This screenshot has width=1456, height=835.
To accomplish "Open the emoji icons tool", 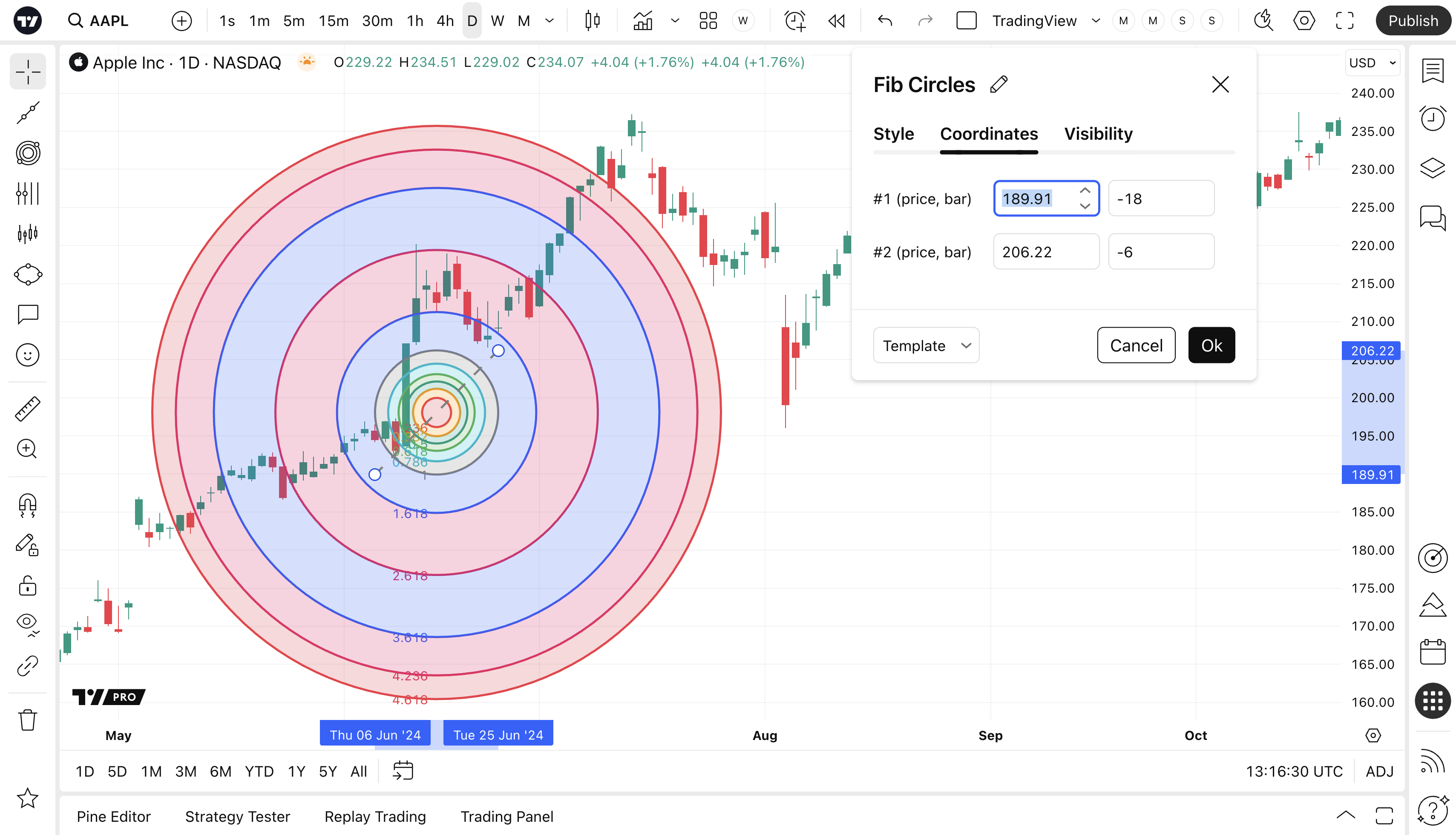I will 28,355.
